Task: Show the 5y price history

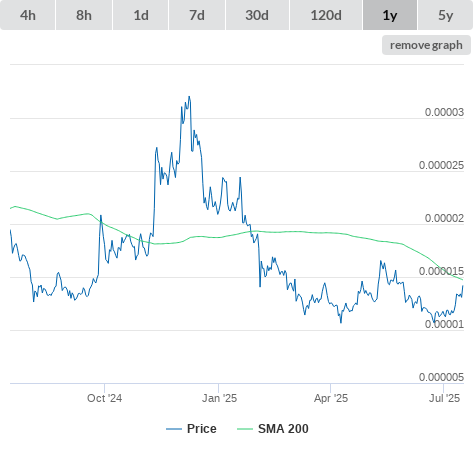Action: point(446,15)
